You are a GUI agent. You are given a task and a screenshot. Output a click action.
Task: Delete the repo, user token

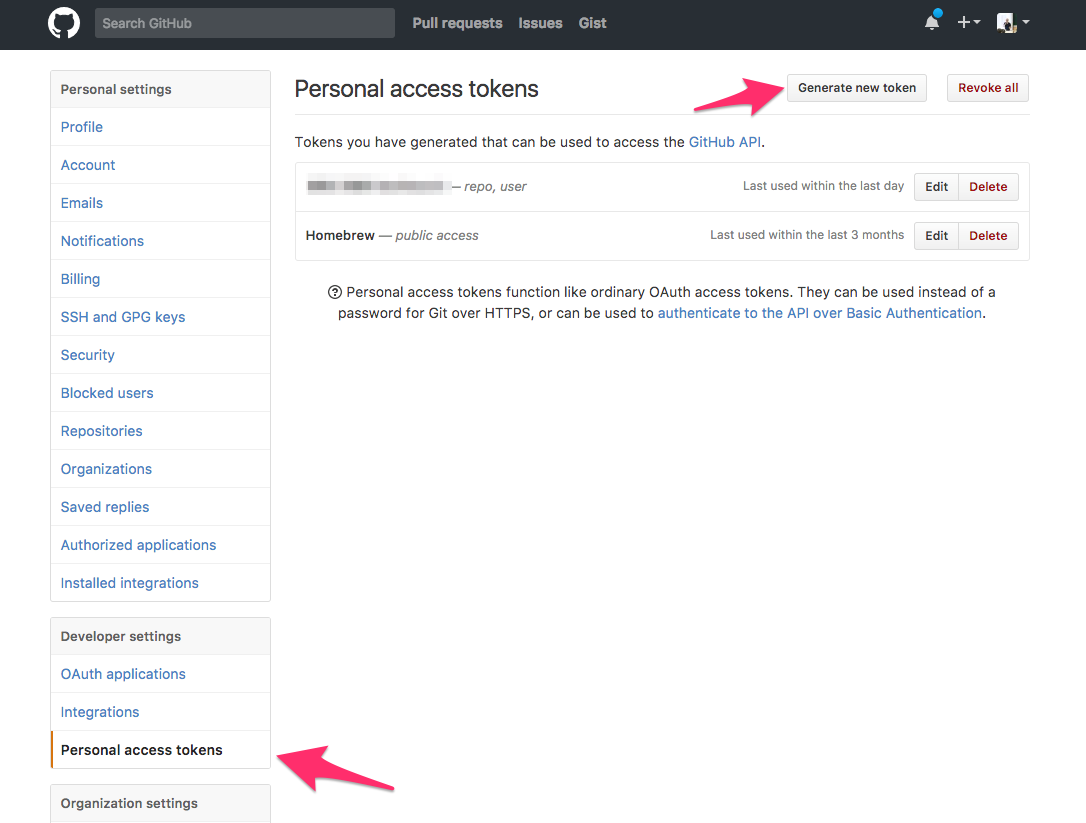988,187
